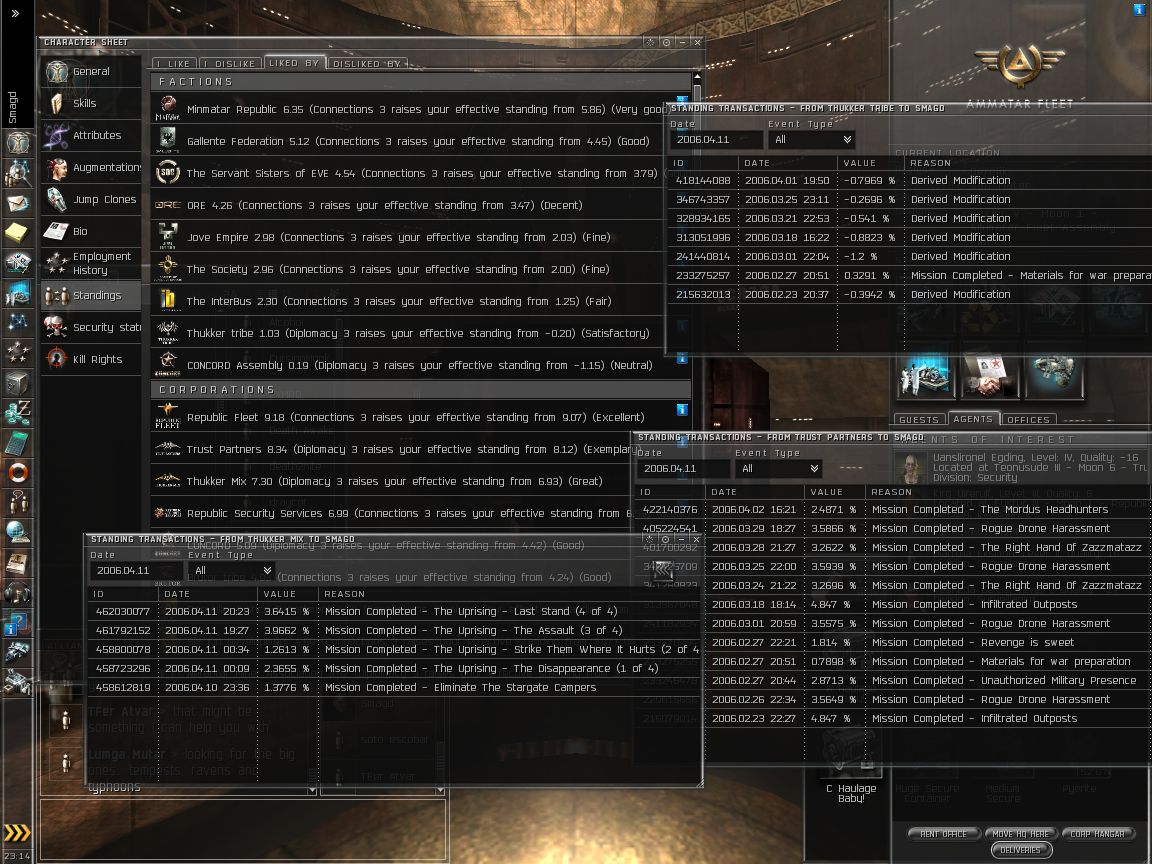Open the lifesaver Help icon
1152x864 pixels.
17,472
